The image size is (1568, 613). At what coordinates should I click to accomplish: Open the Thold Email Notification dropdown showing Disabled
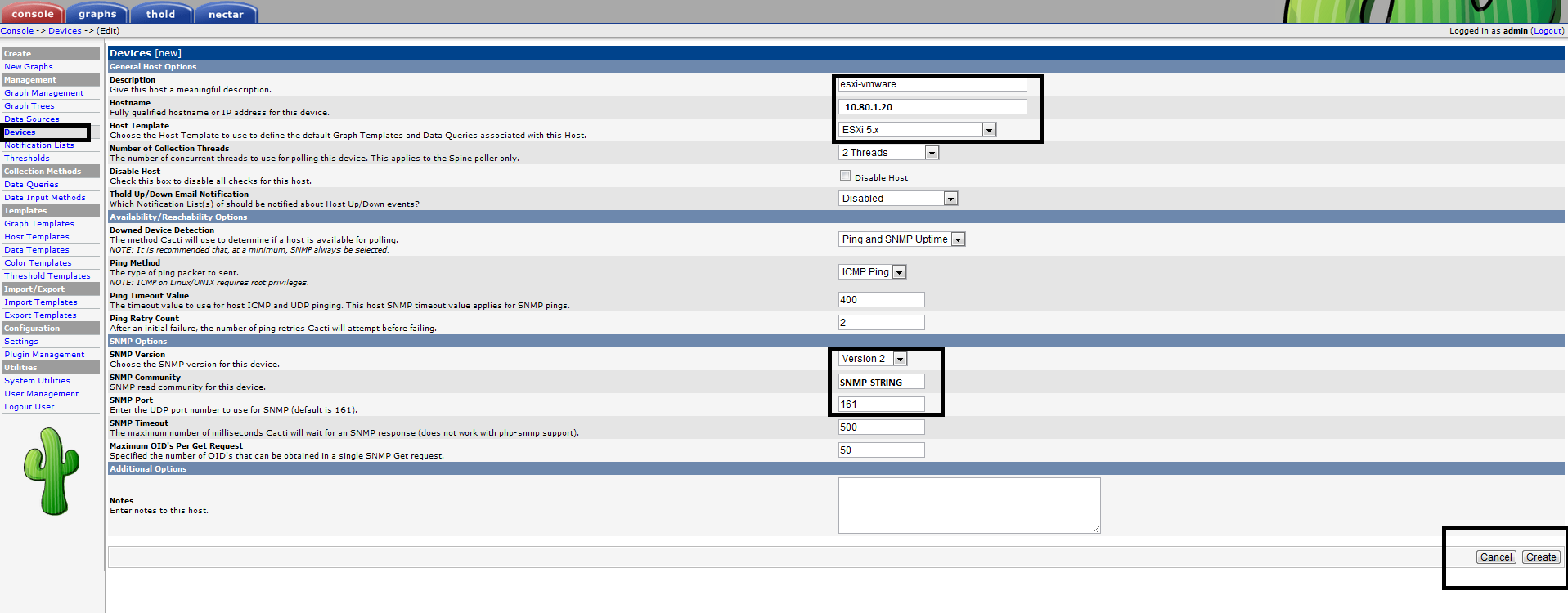pyautogui.click(x=898, y=199)
